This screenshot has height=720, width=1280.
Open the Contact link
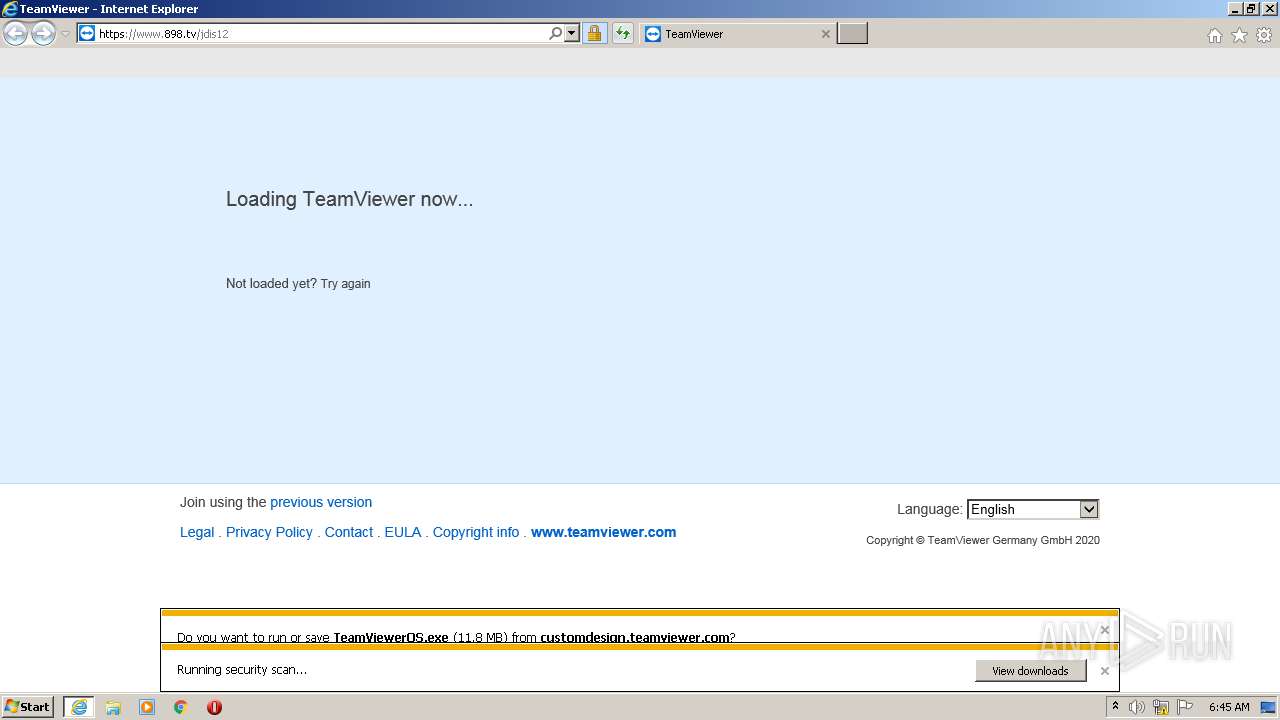349,532
